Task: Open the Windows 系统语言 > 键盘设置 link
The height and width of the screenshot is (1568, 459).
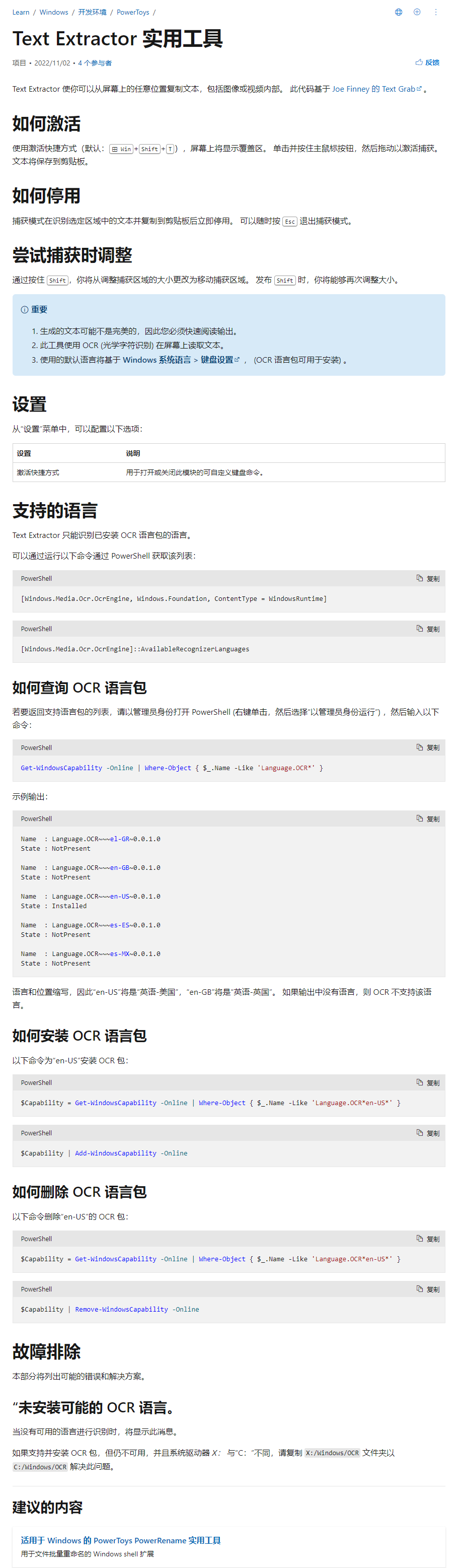Action: (x=181, y=360)
